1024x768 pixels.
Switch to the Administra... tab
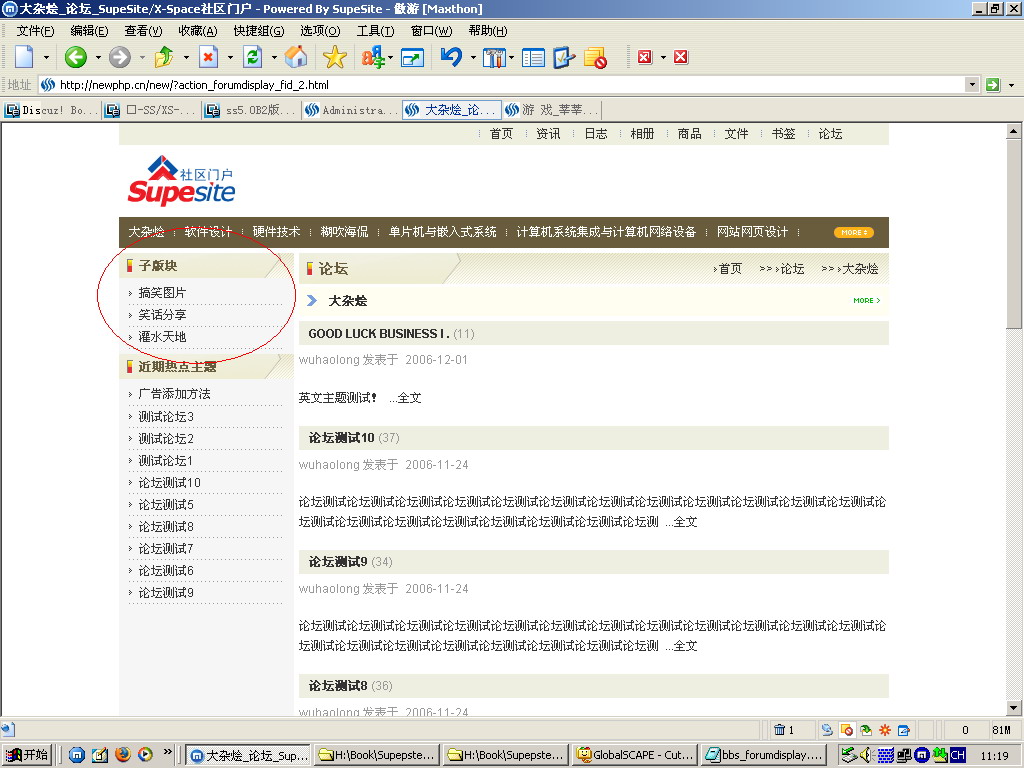coord(351,110)
